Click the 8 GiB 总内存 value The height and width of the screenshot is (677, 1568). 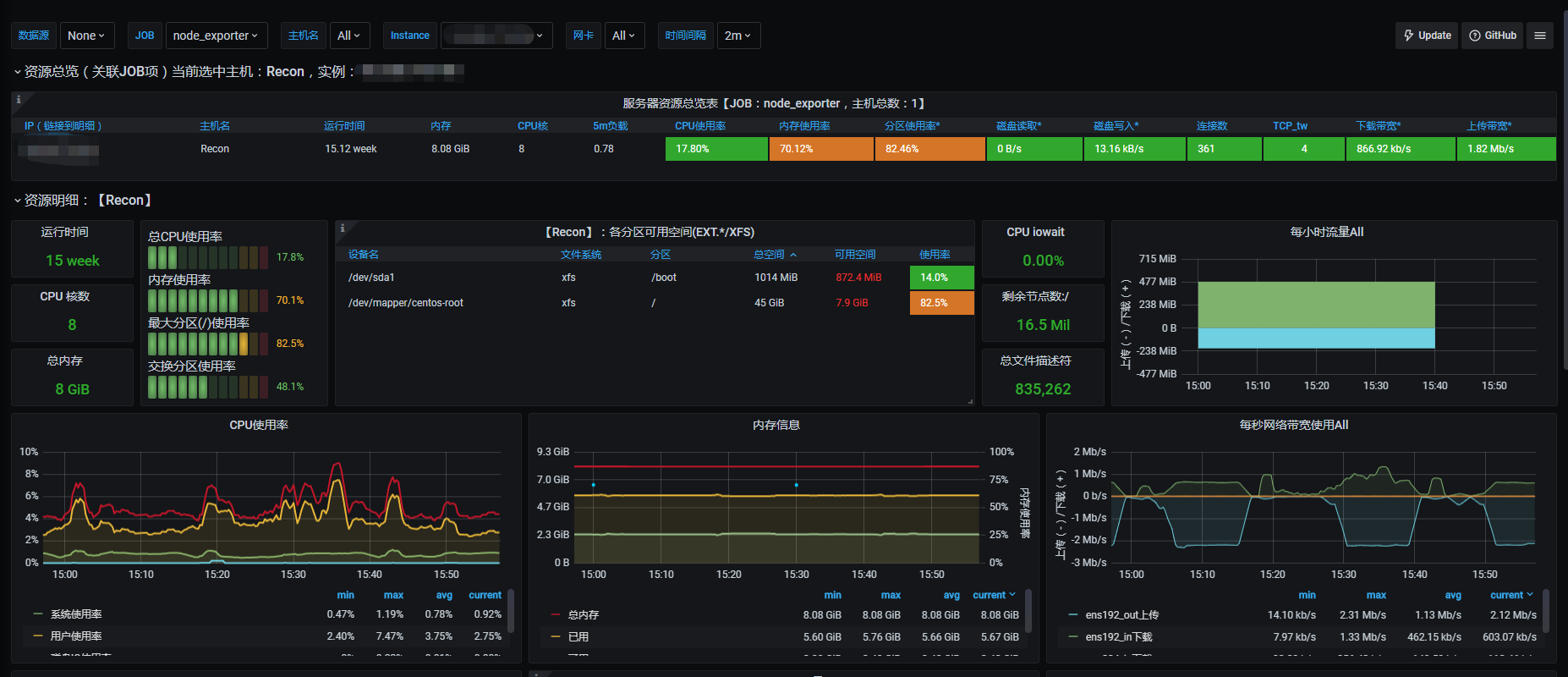tap(73, 389)
